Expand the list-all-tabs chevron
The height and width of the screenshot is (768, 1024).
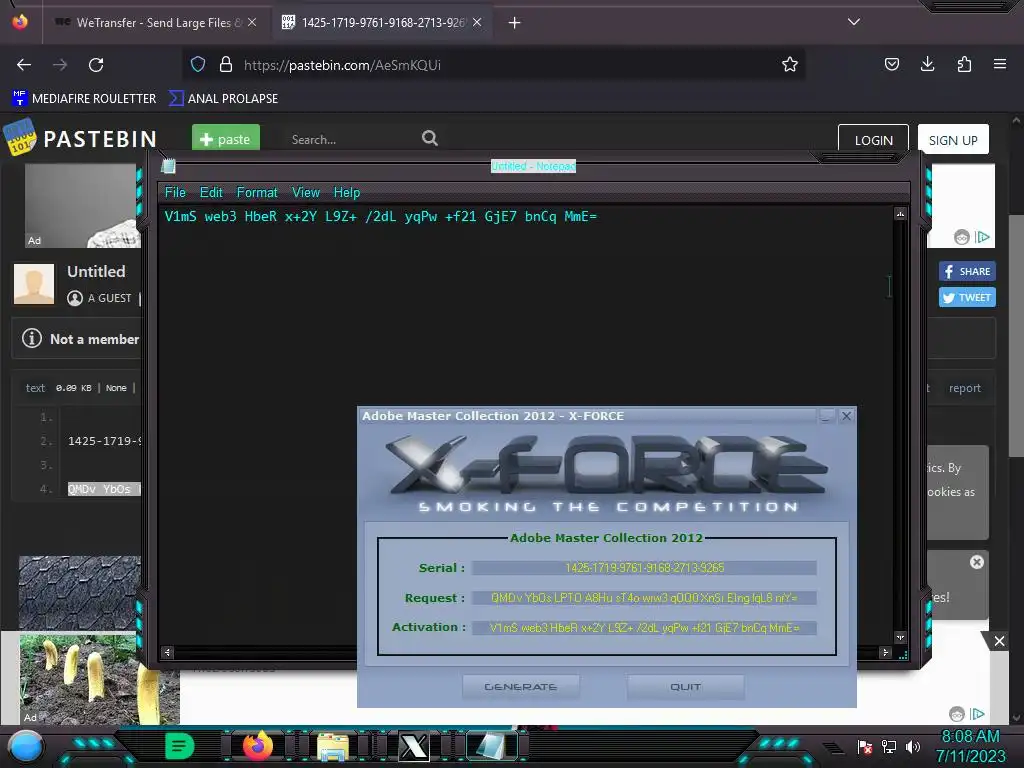(854, 22)
